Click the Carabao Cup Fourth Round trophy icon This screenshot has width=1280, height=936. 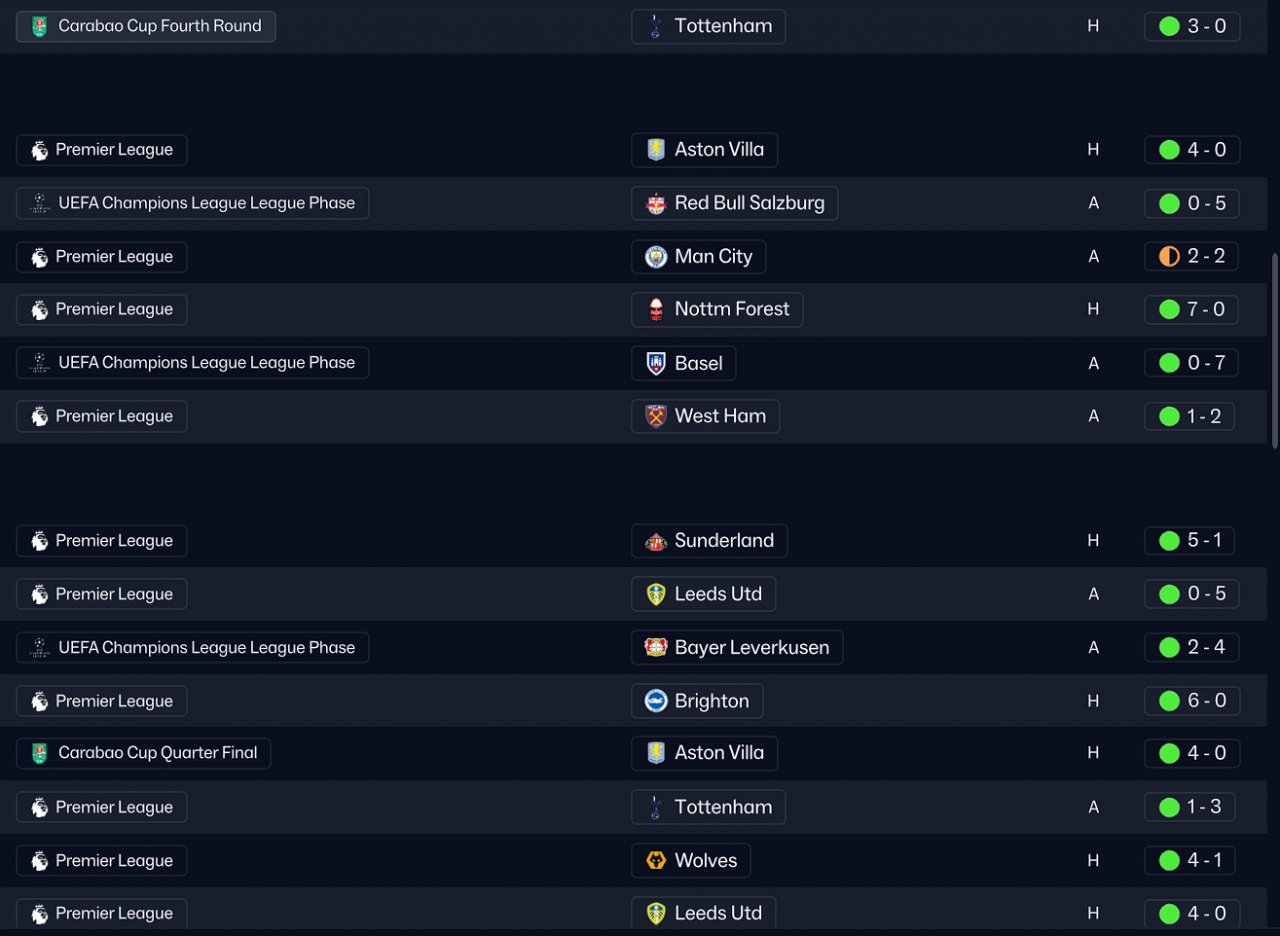coord(39,27)
